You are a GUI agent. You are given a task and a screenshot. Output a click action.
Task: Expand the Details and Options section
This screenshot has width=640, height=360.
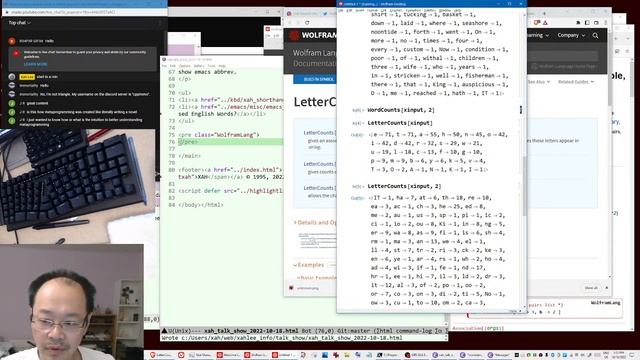click(x=315, y=222)
